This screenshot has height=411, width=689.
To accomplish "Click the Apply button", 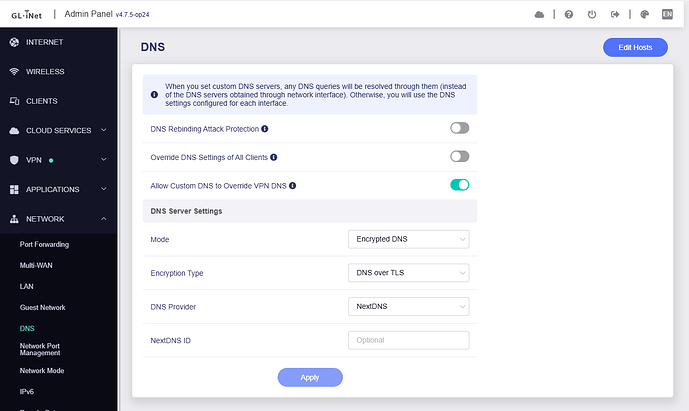I will click(x=310, y=378).
